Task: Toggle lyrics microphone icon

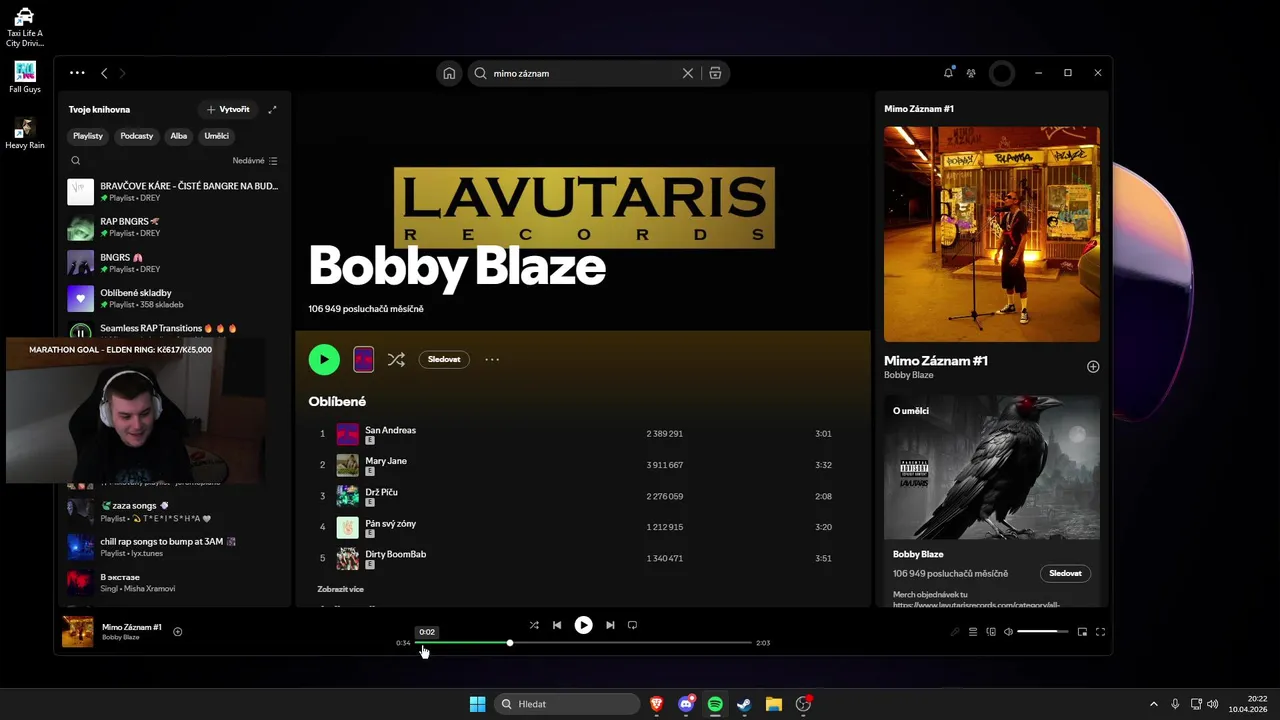Action: 954,632
